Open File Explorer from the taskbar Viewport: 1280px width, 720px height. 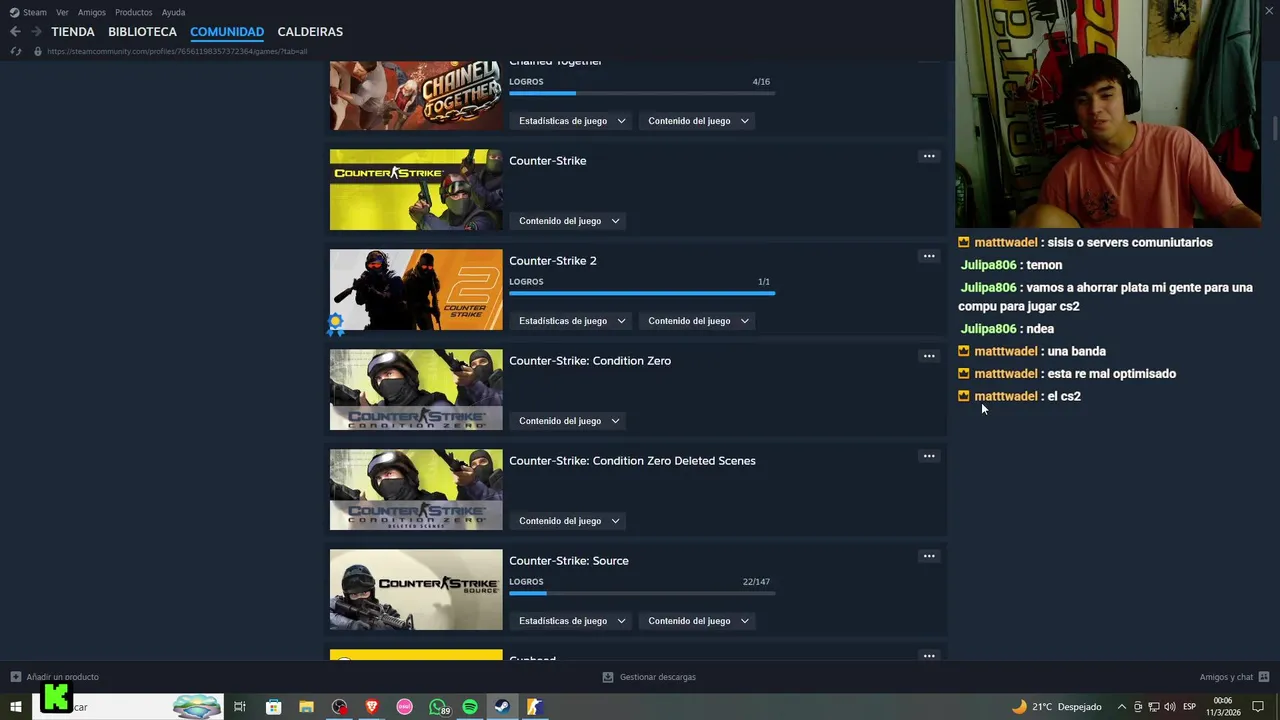tap(306, 707)
